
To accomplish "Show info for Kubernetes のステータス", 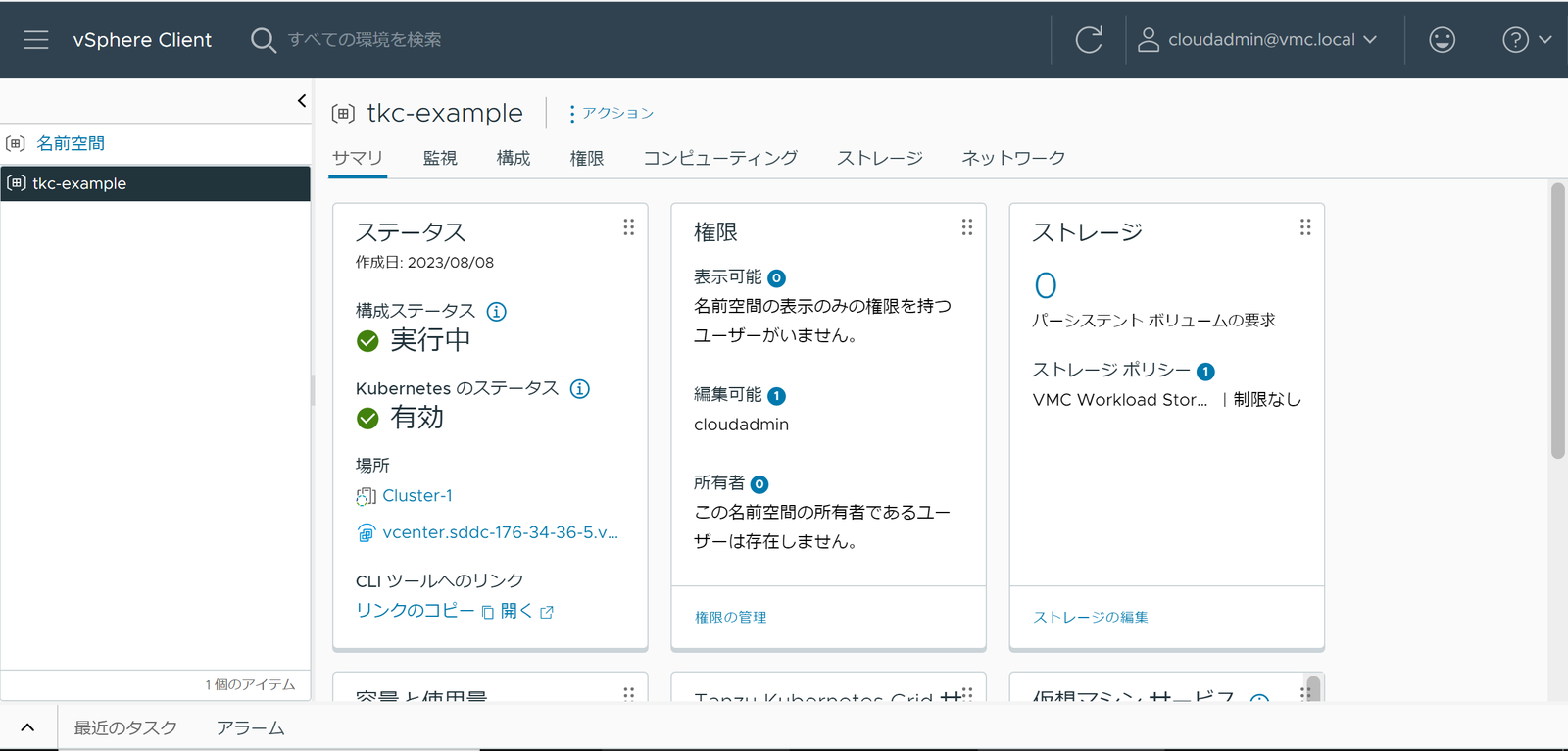I will click(x=580, y=389).
